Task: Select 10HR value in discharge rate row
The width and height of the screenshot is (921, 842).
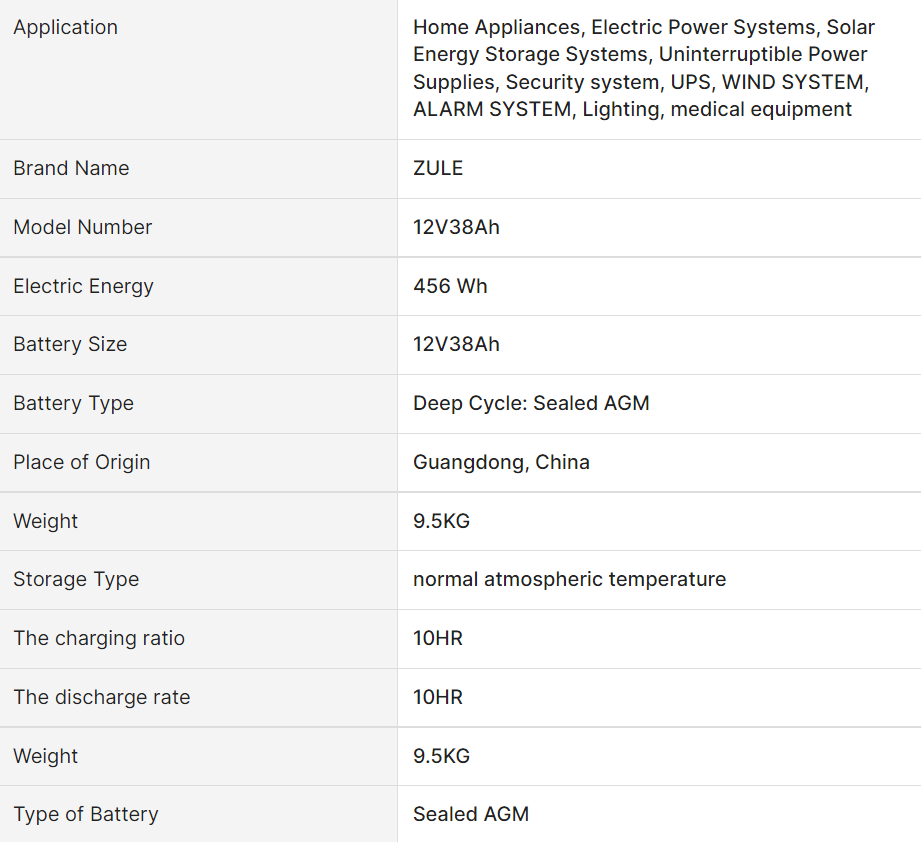Action: tap(438, 697)
